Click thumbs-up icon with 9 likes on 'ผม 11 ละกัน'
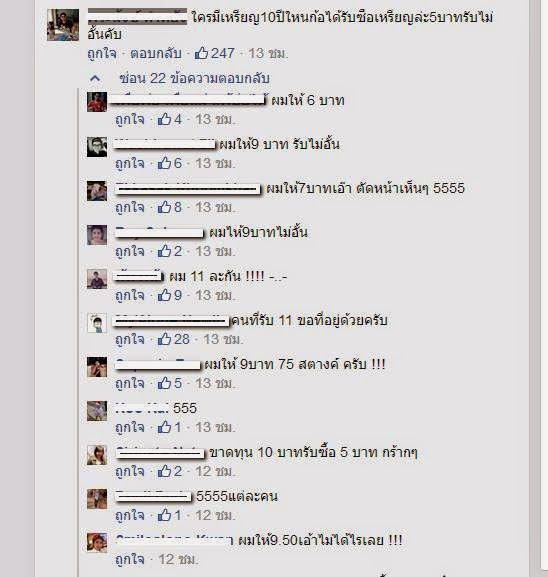Screen dimensions: 548x577 [164, 295]
